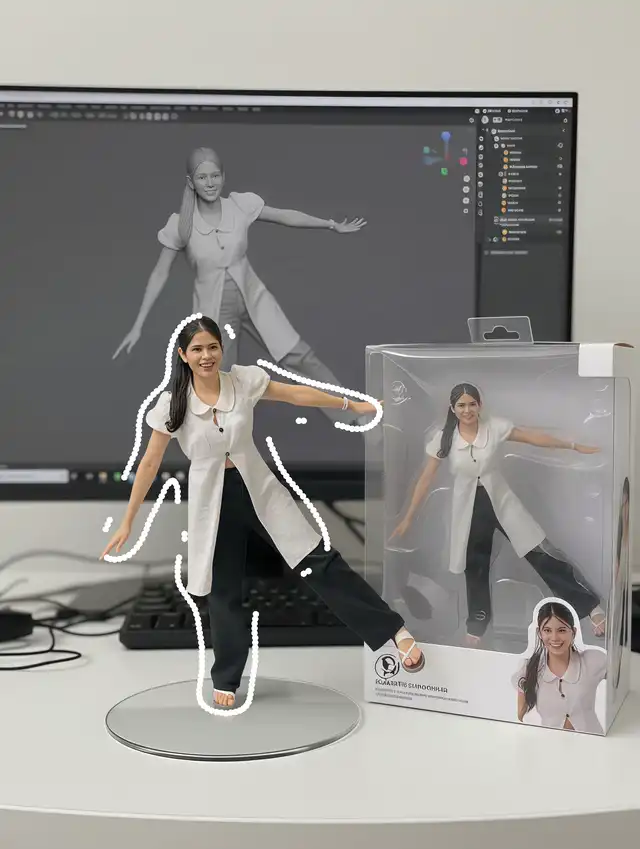Click the green Y axis gizmo ball
This screenshot has height=849, width=640.
point(444,171)
